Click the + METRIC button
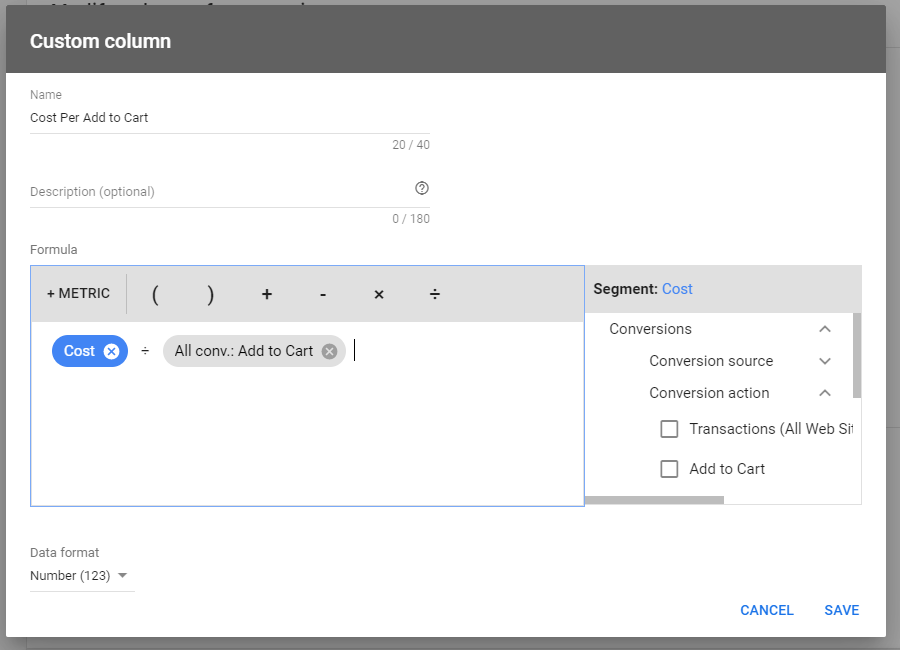This screenshot has height=650, width=900. click(x=79, y=293)
